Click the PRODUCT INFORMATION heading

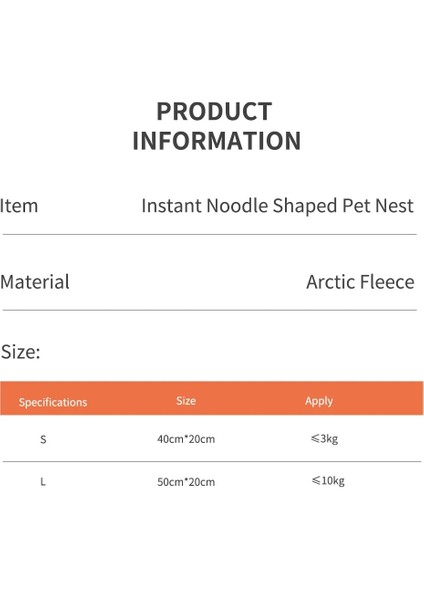coord(216,126)
